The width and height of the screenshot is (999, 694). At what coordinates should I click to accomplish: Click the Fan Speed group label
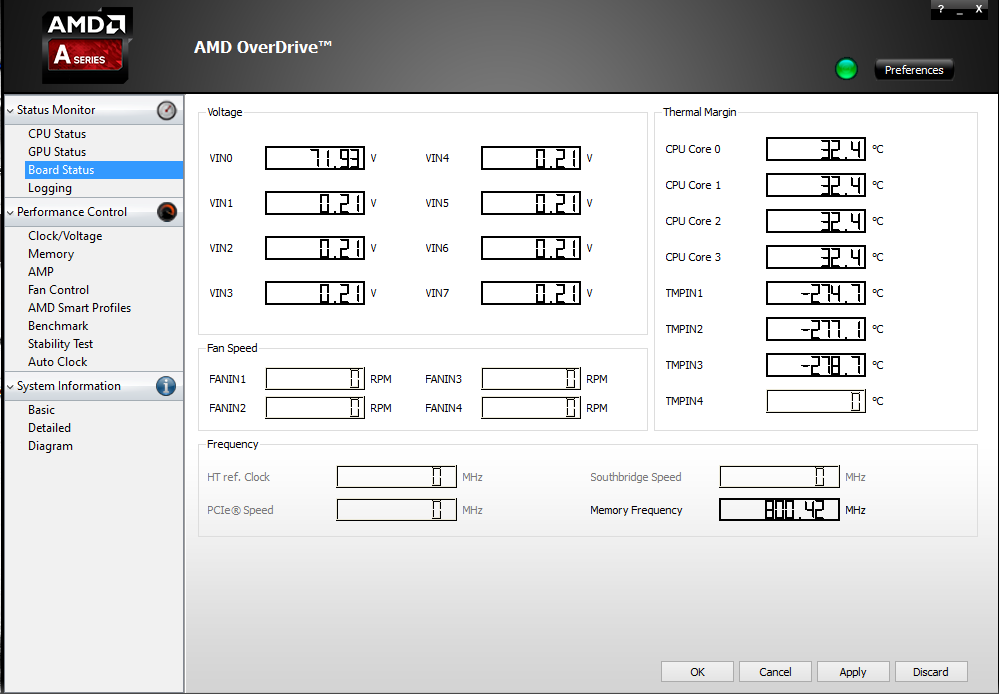click(x=232, y=348)
